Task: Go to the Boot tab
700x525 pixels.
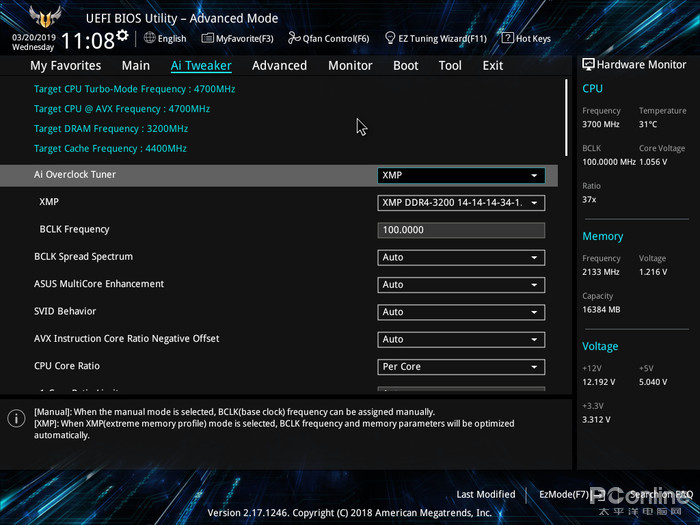Action: (x=405, y=65)
